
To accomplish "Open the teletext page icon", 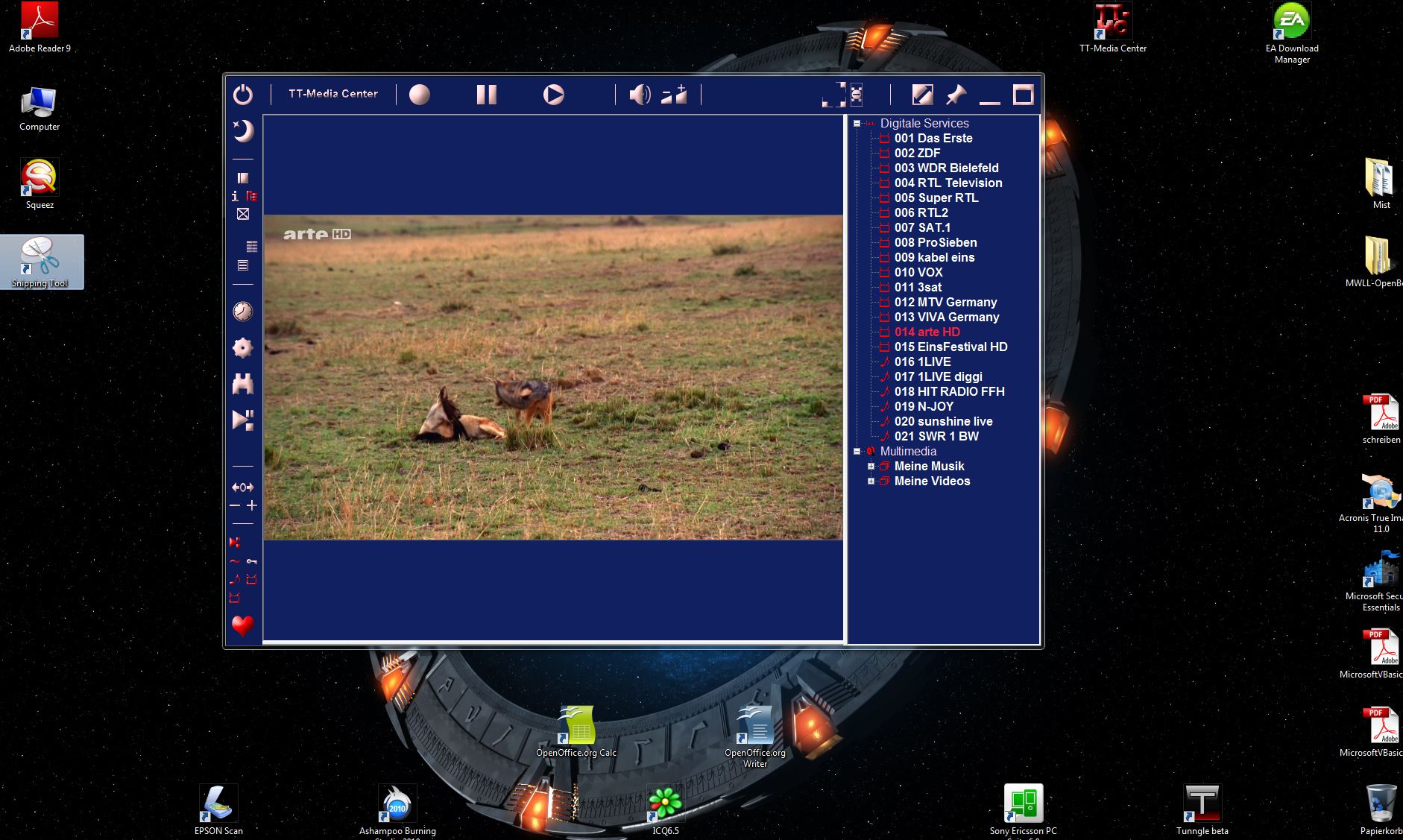I will (243, 265).
